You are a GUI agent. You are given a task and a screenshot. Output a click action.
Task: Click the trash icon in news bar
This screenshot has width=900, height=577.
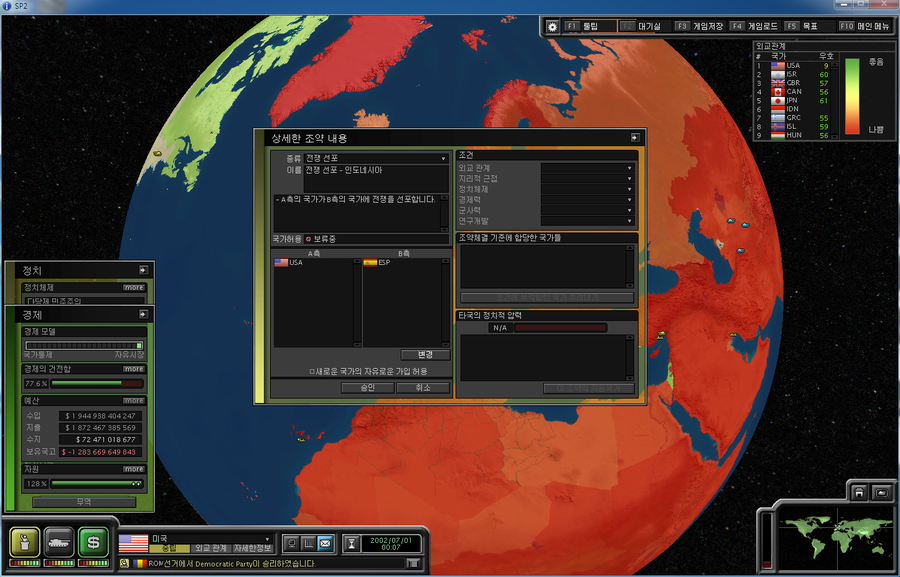413,564
